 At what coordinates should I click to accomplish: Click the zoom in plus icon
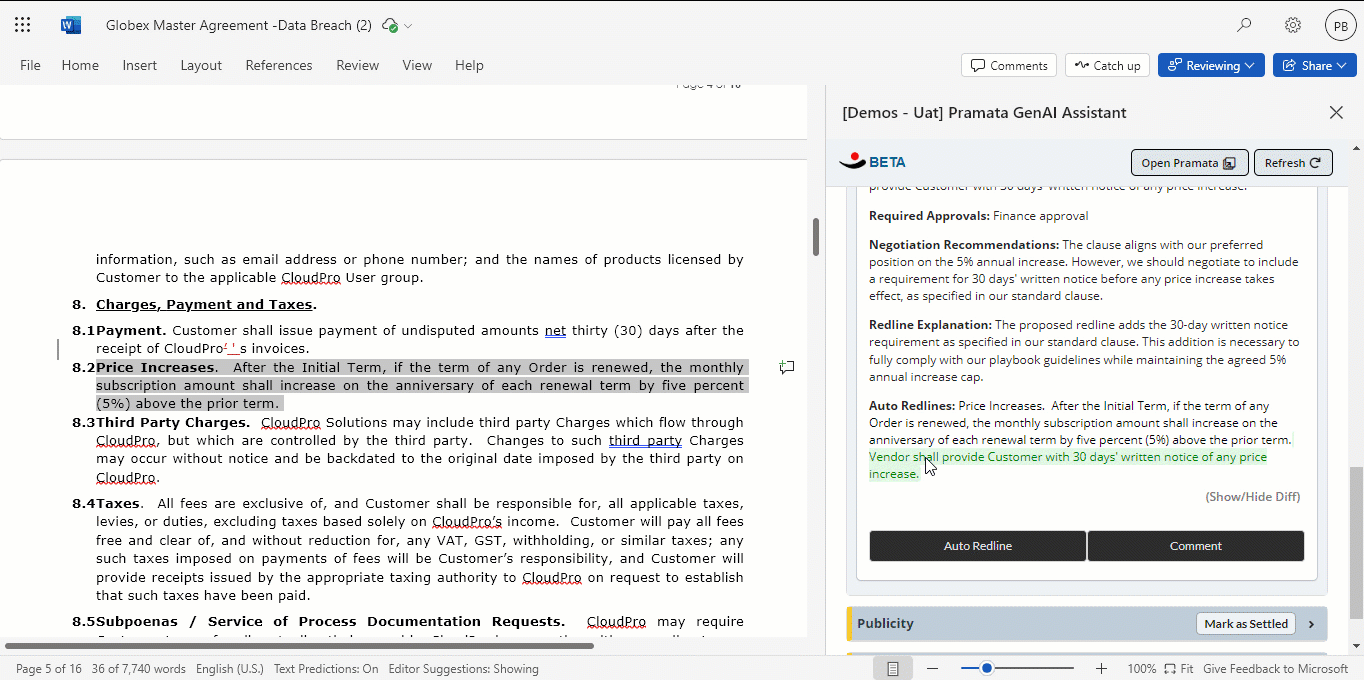(1101, 668)
